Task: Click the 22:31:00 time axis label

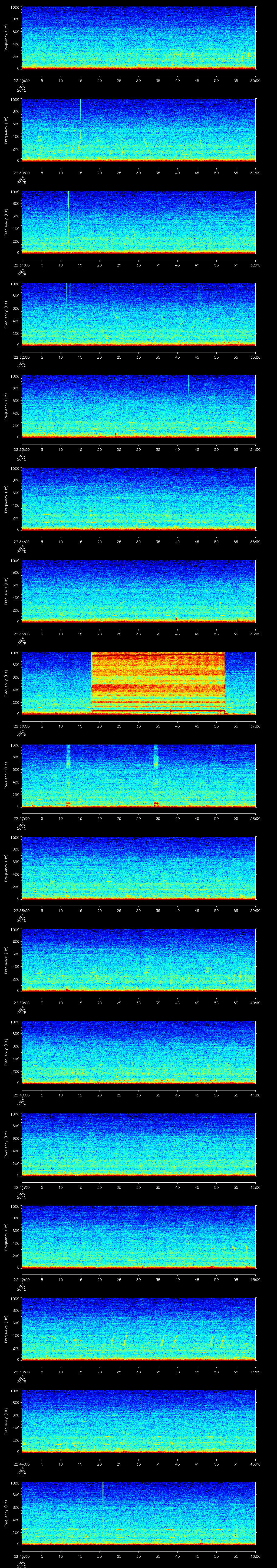Action: 21,265
